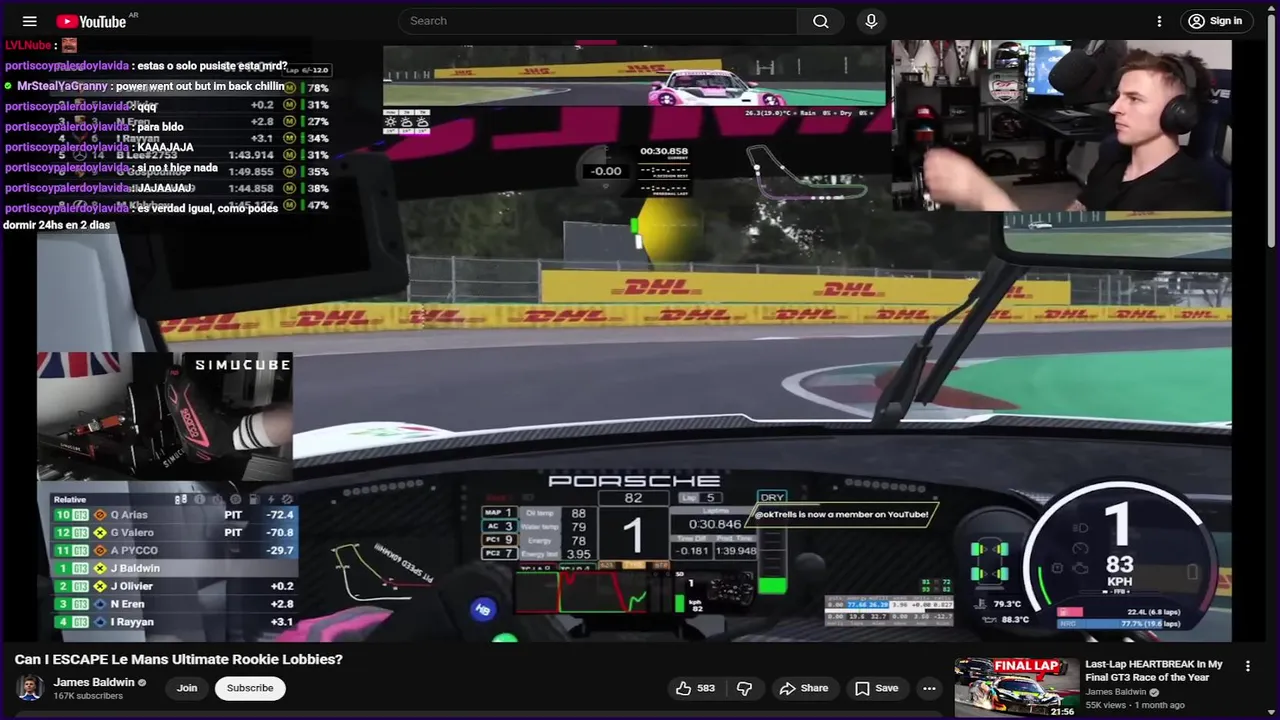
Task: Click the Join membership button
Action: point(187,688)
